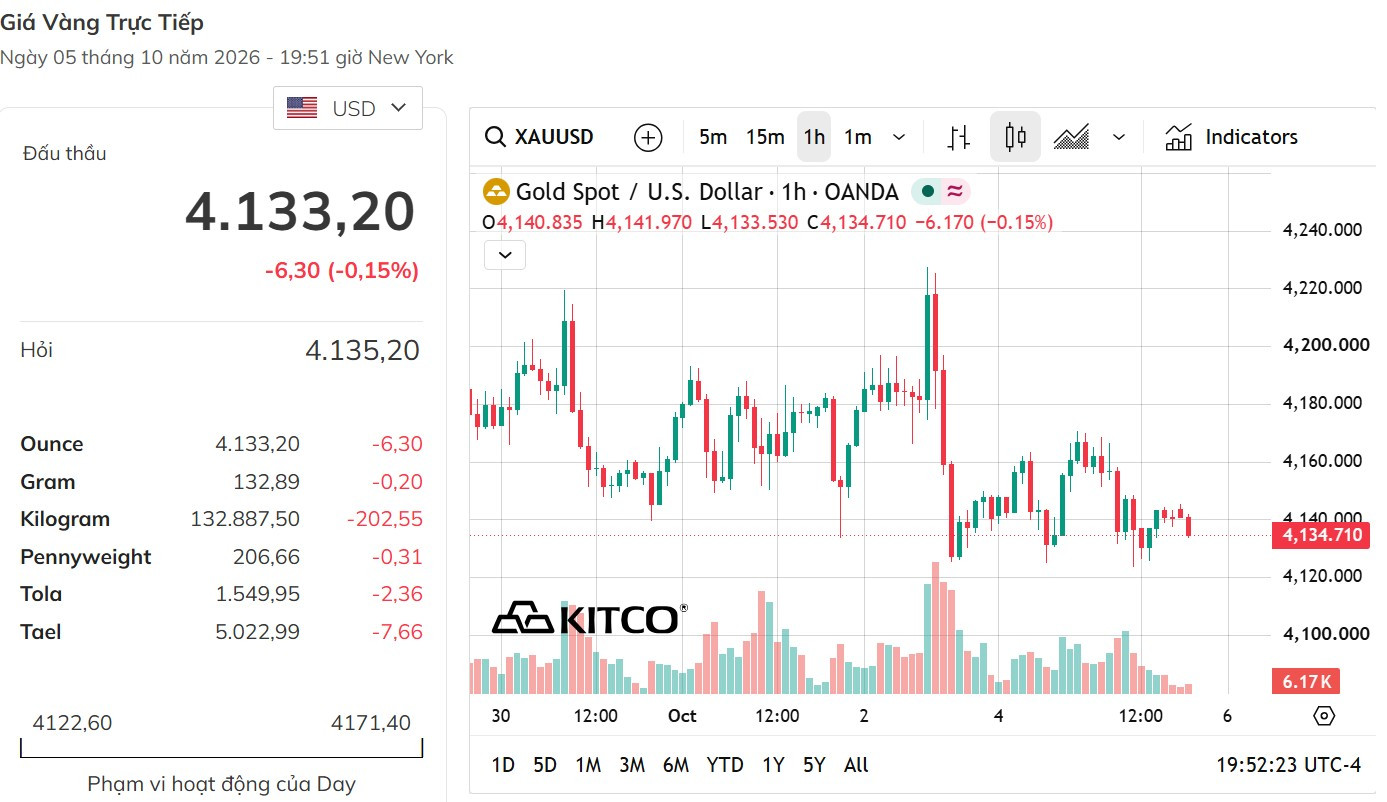The width and height of the screenshot is (1387, 802).
Task: Click the Gold Spot coin icon
Action: click(x=495, y=192)
